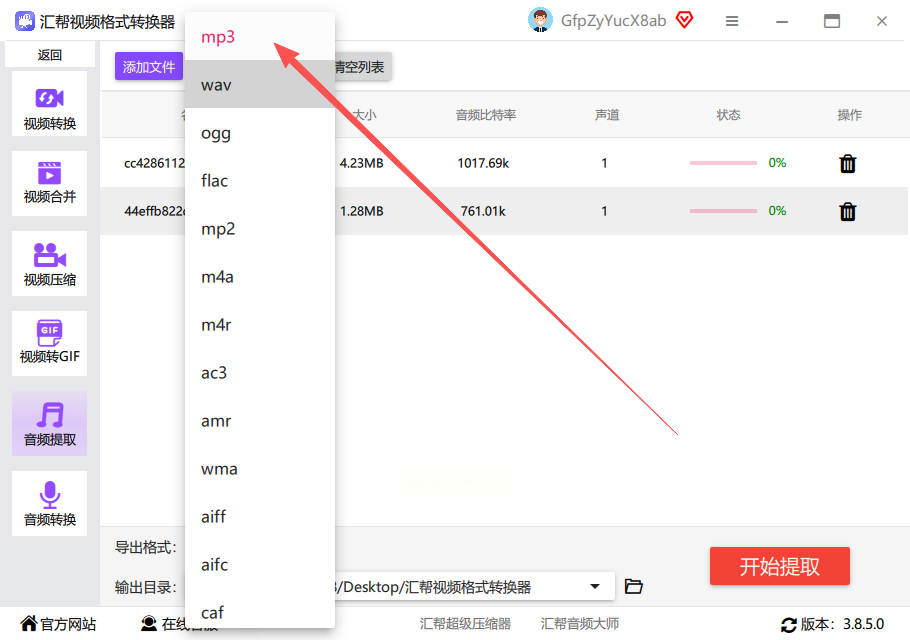Open the 音频转换 audio convert tool
The image size is (910, 640).
[49, 504]
